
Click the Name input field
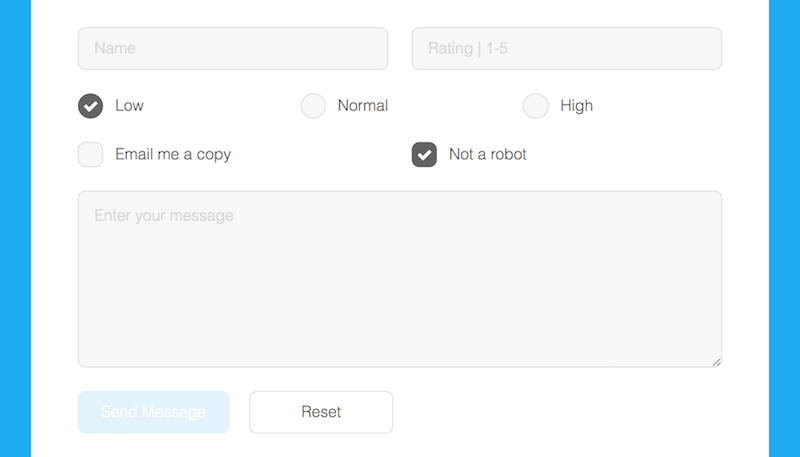(233, 48)
